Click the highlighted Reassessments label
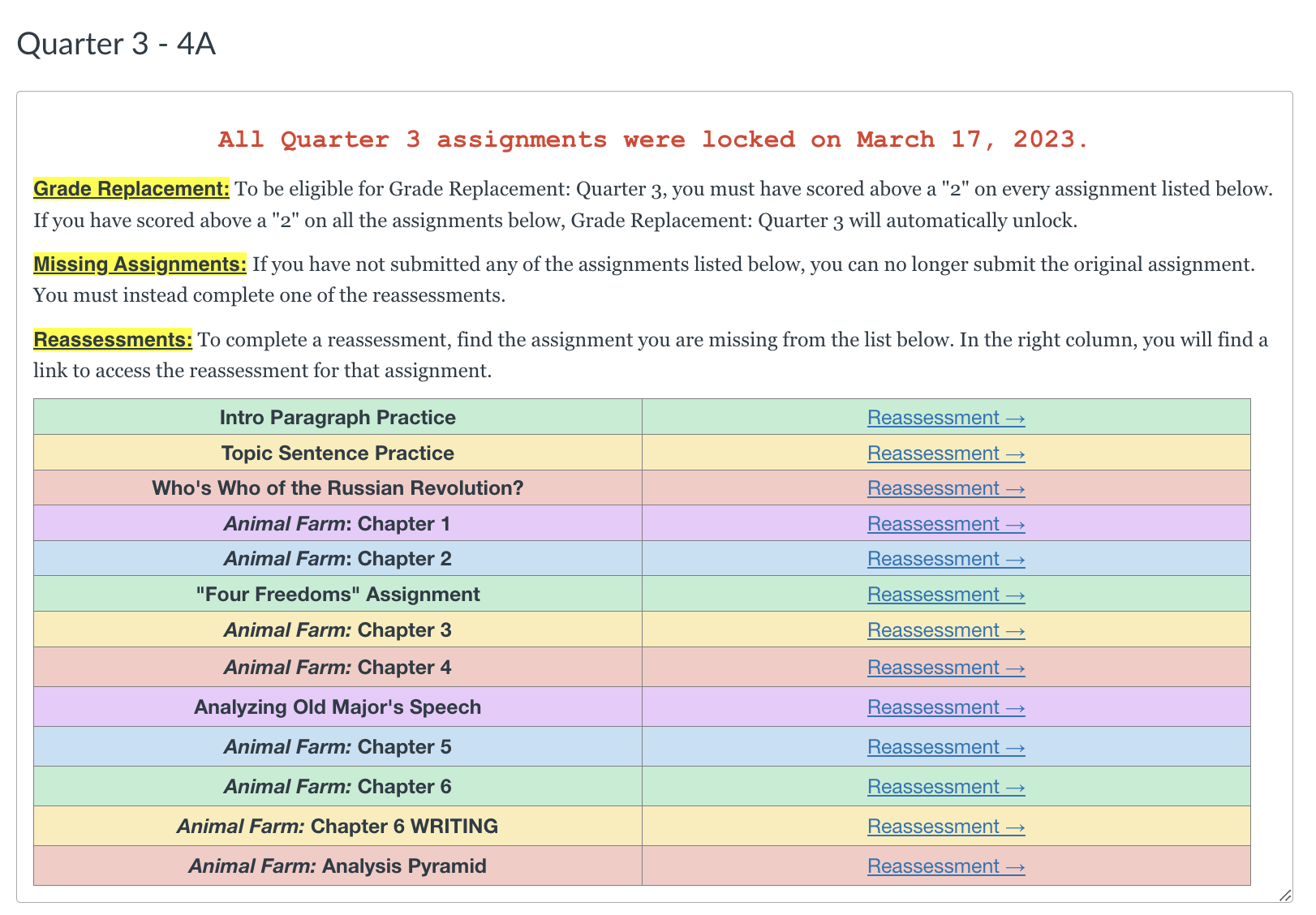Image resolution: width=1316 pixels, height=915 pixels. tap(113, 339)
